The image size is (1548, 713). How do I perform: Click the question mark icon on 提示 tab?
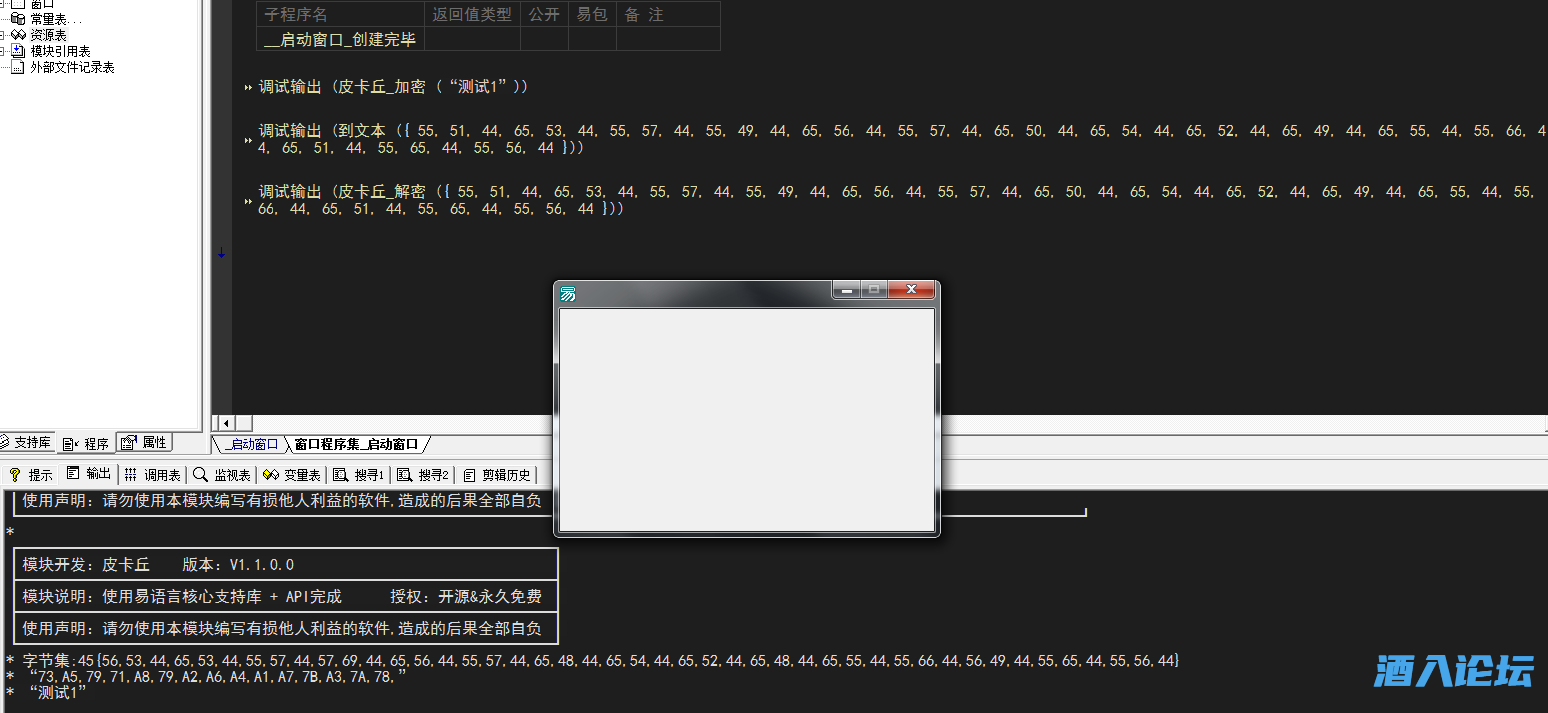click(15, 475)
